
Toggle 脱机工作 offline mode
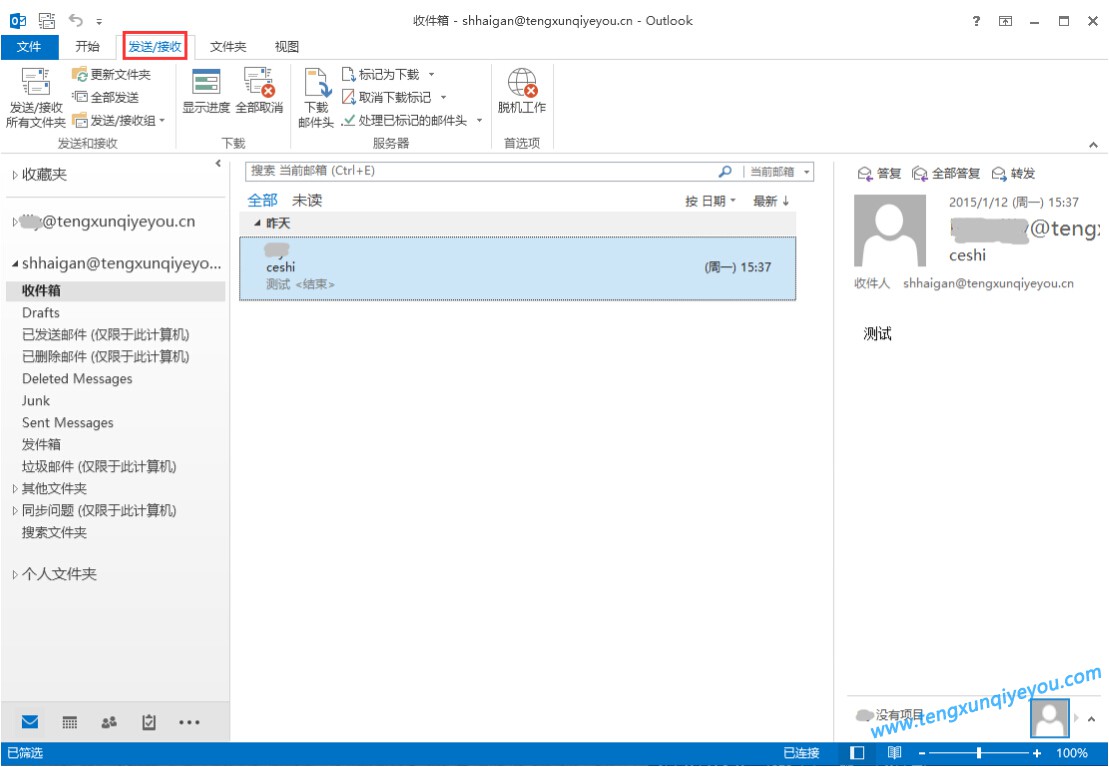pos(522,91)
